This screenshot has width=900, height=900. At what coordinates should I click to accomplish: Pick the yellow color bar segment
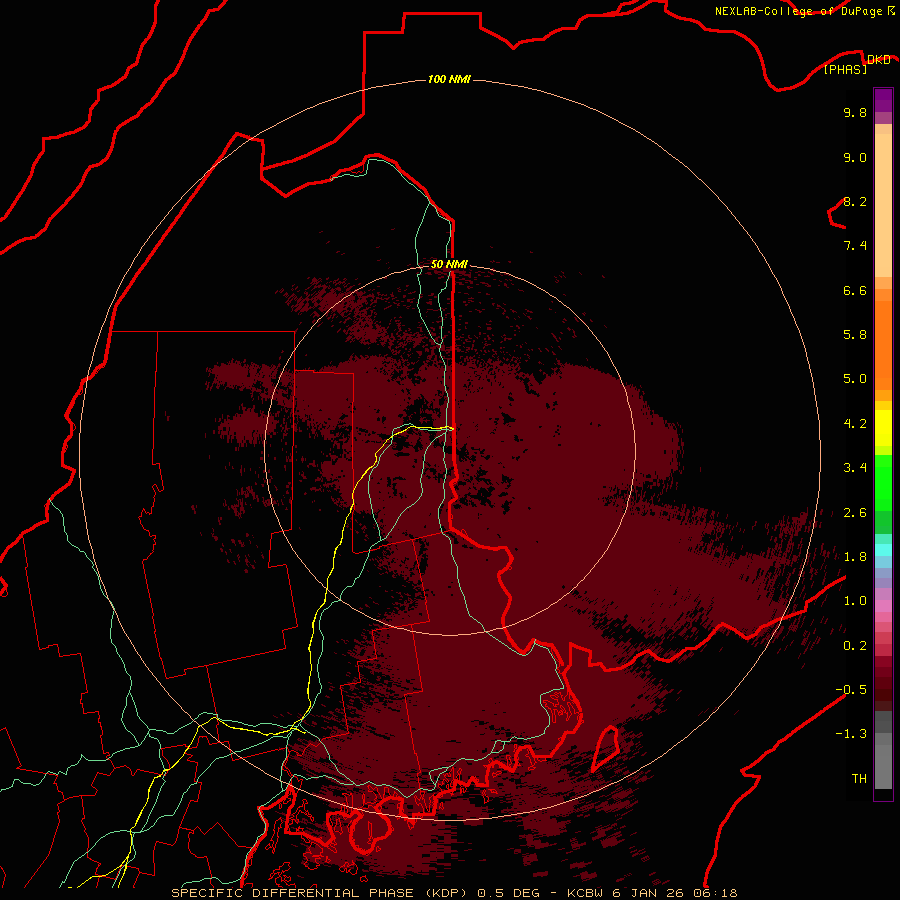coord(883,428)
